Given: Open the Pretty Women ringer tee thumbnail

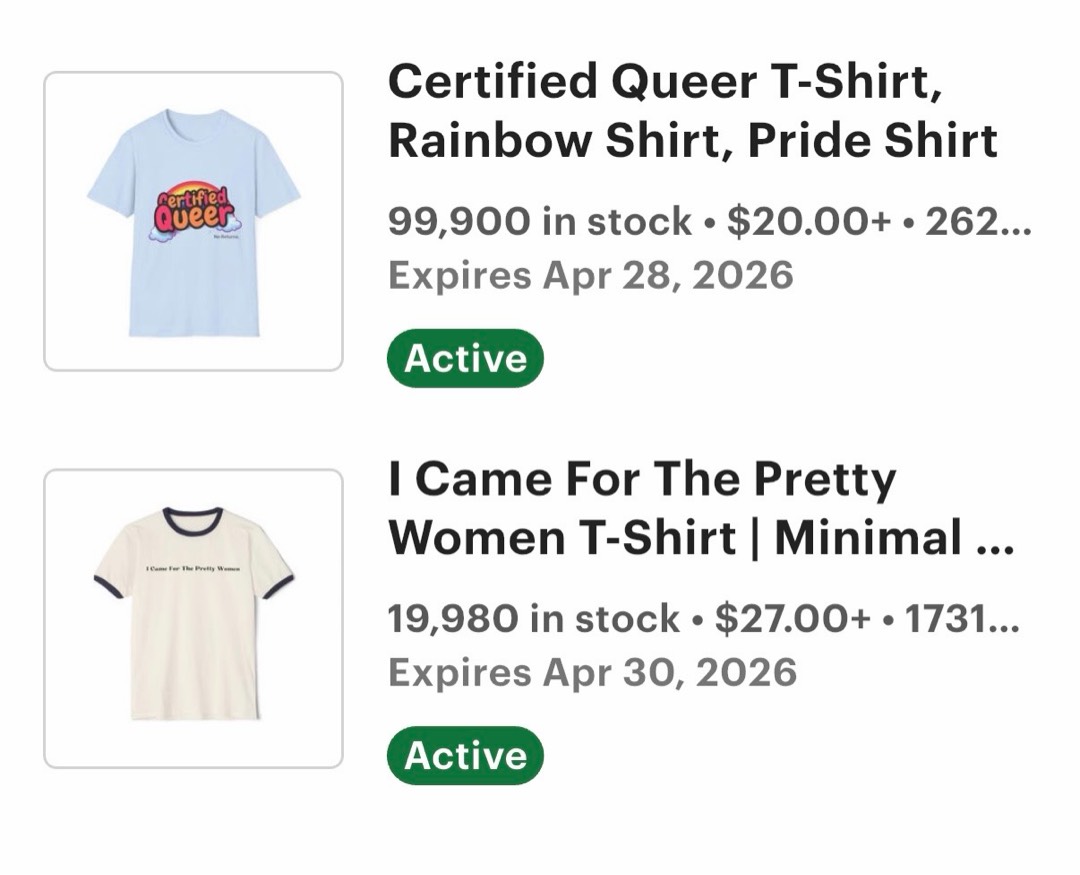Looking at the screenshot, I should click(193, 618).
